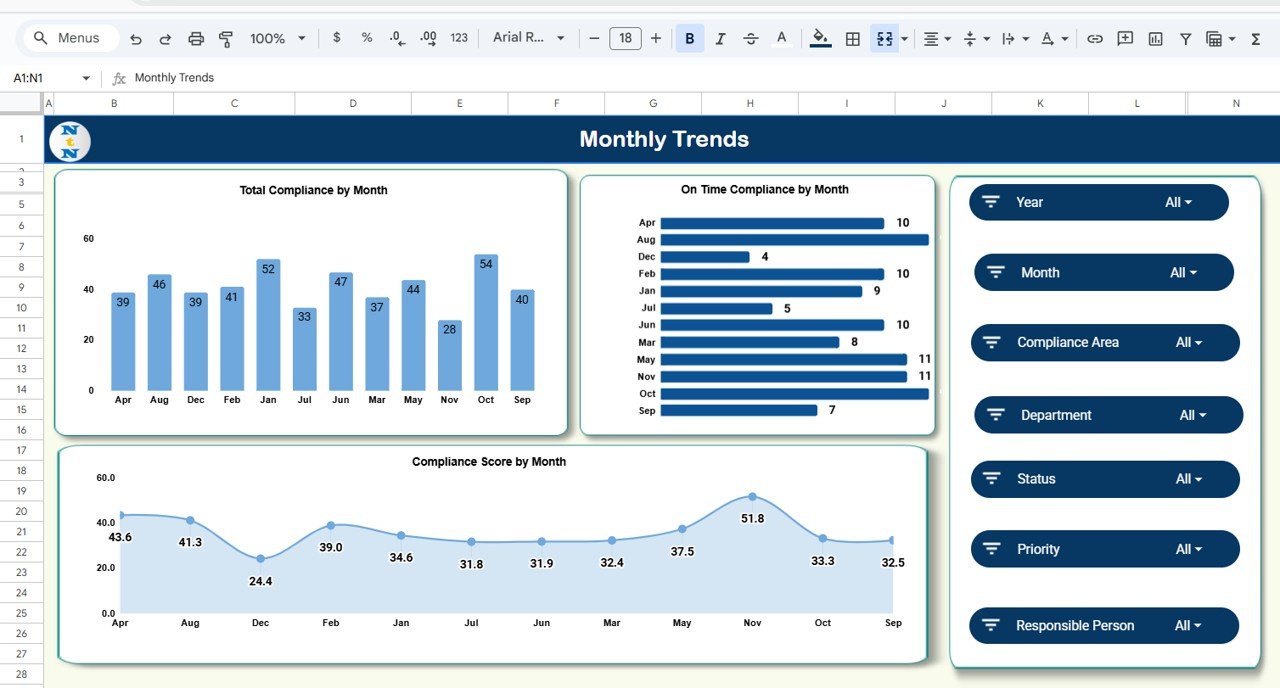Expand the Department filter All dropdown
Viewport: 1280px width, 688px height.
point(1193,414)
